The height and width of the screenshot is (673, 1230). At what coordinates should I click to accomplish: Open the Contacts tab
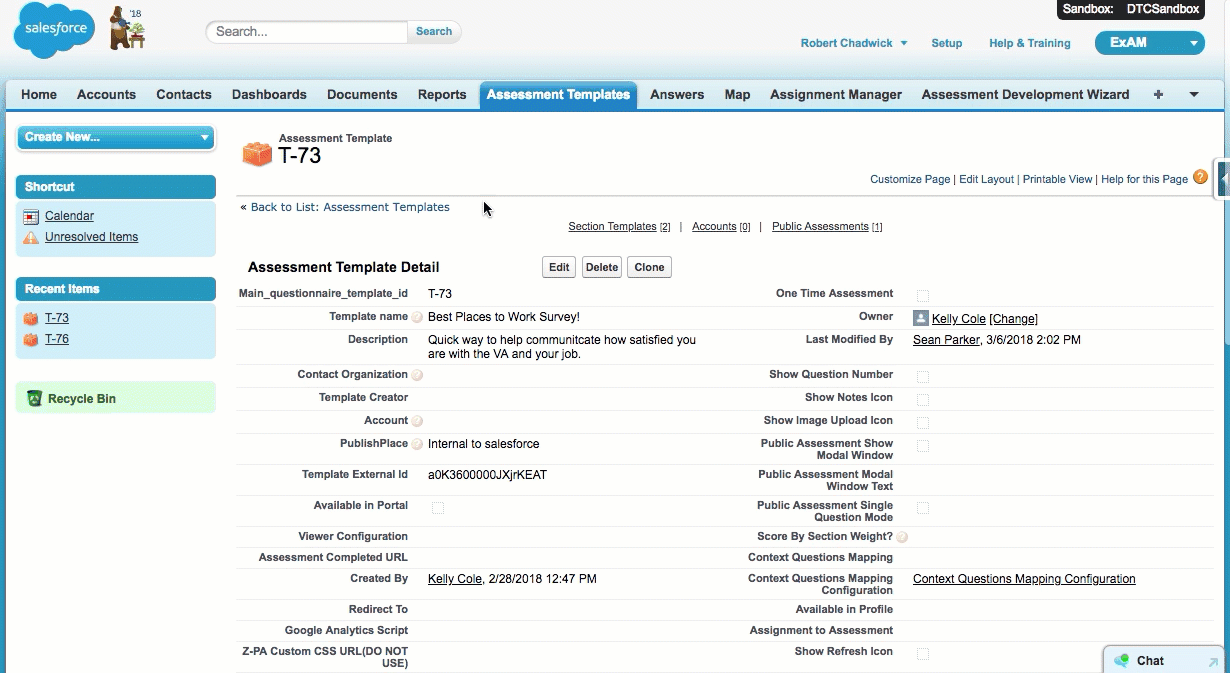184,94
